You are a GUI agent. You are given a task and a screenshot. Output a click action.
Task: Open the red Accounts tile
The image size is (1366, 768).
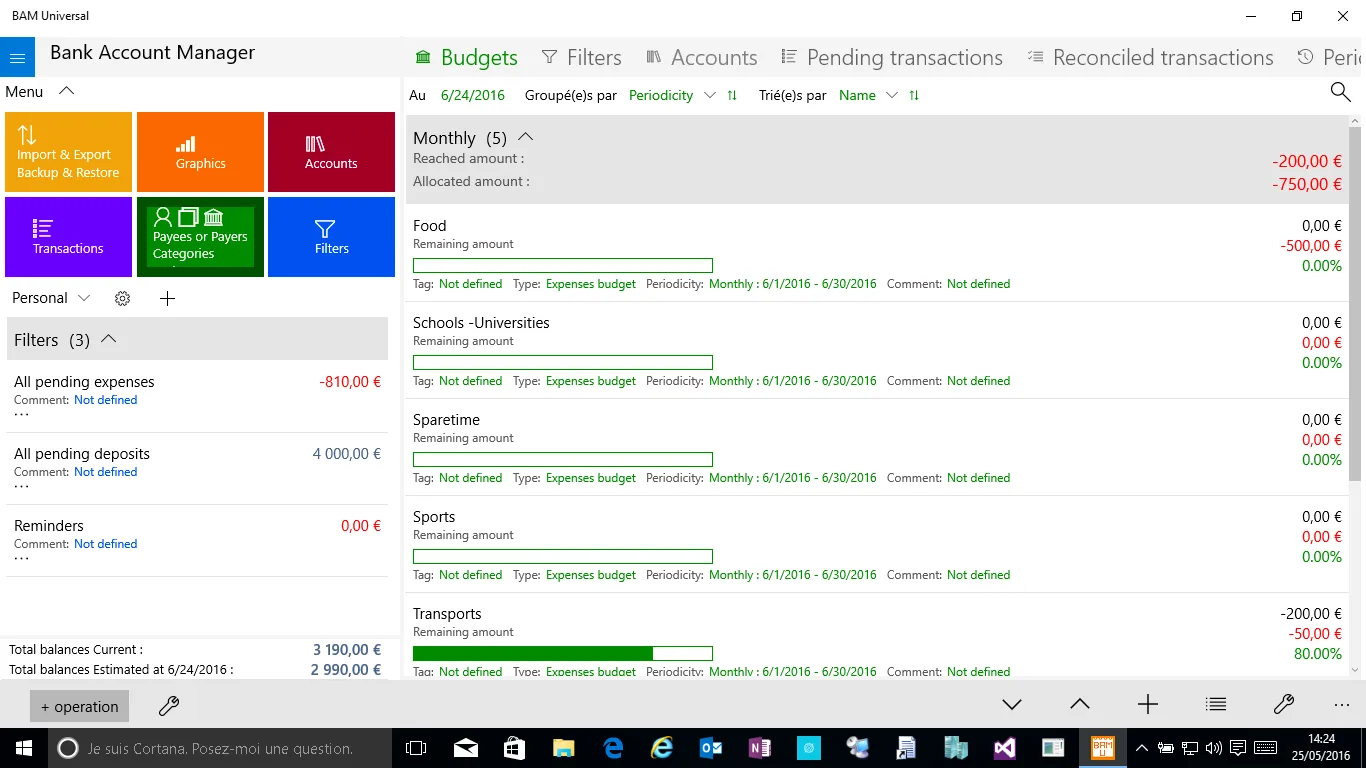(x=331, y=152)
